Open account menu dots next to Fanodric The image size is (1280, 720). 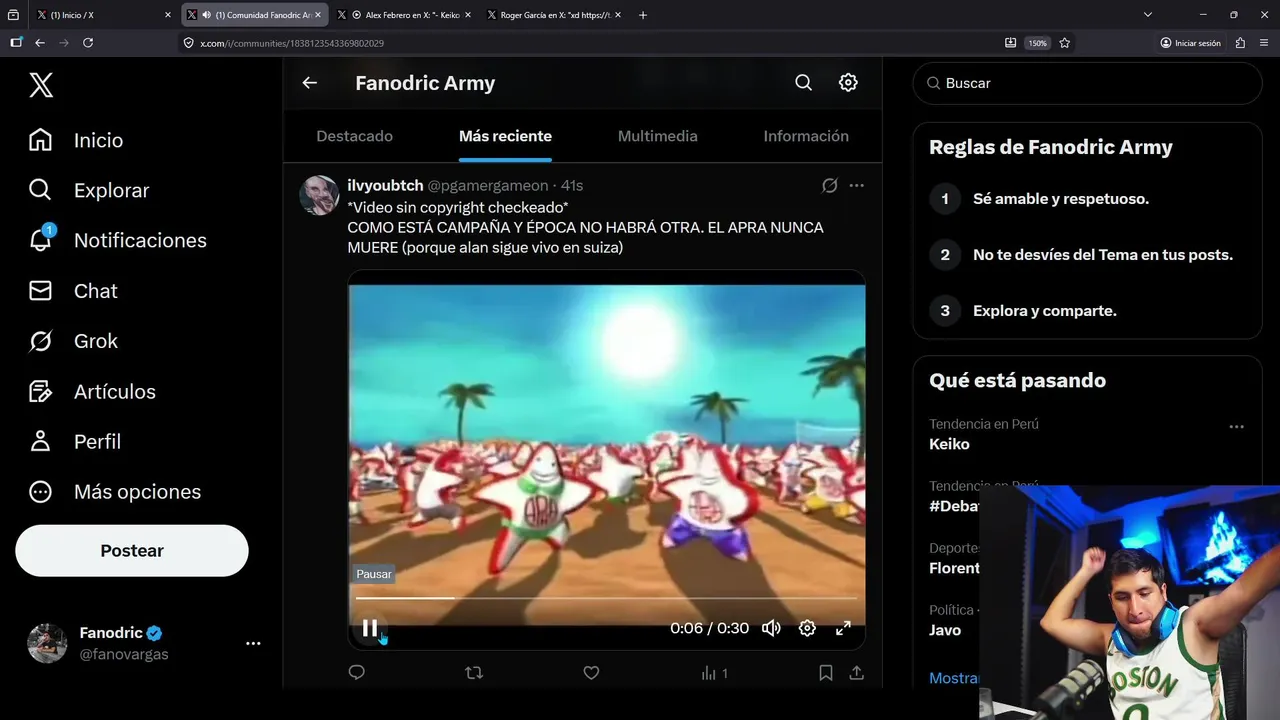click(x=253, y=644)
